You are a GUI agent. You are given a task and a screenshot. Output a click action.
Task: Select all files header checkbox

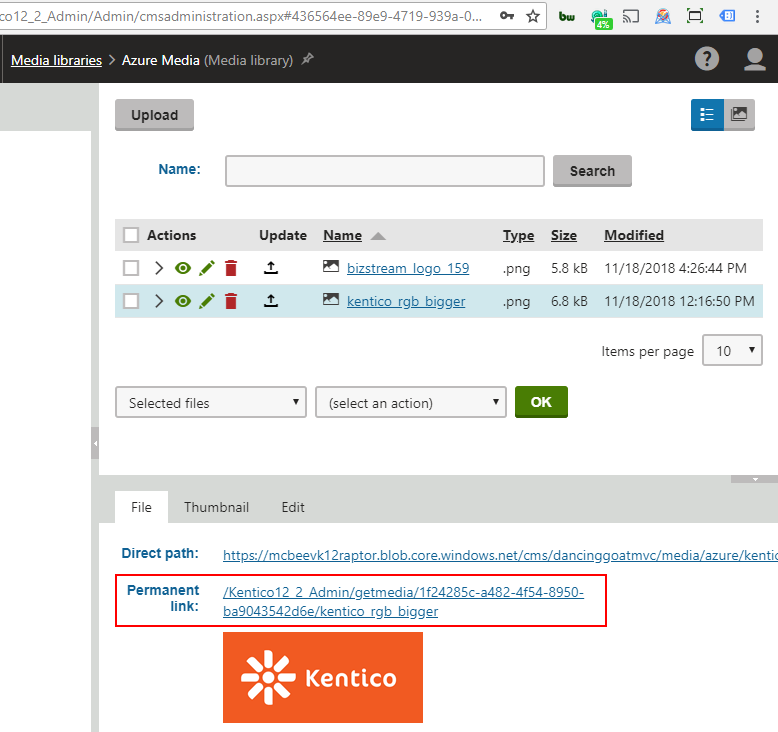tap(131, 235)
